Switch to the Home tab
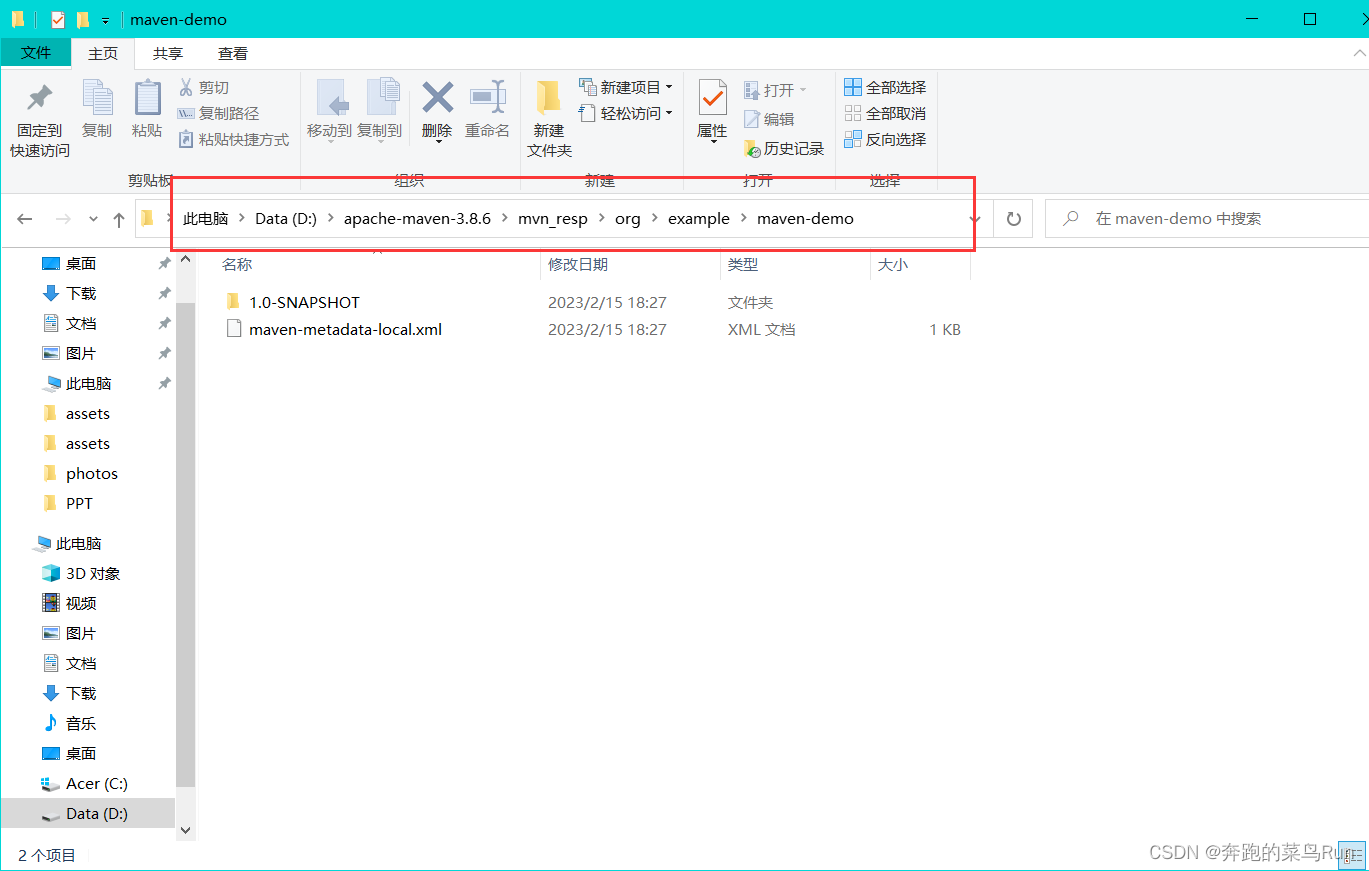Screen dimensions: 1369x871 click(103, 54)
